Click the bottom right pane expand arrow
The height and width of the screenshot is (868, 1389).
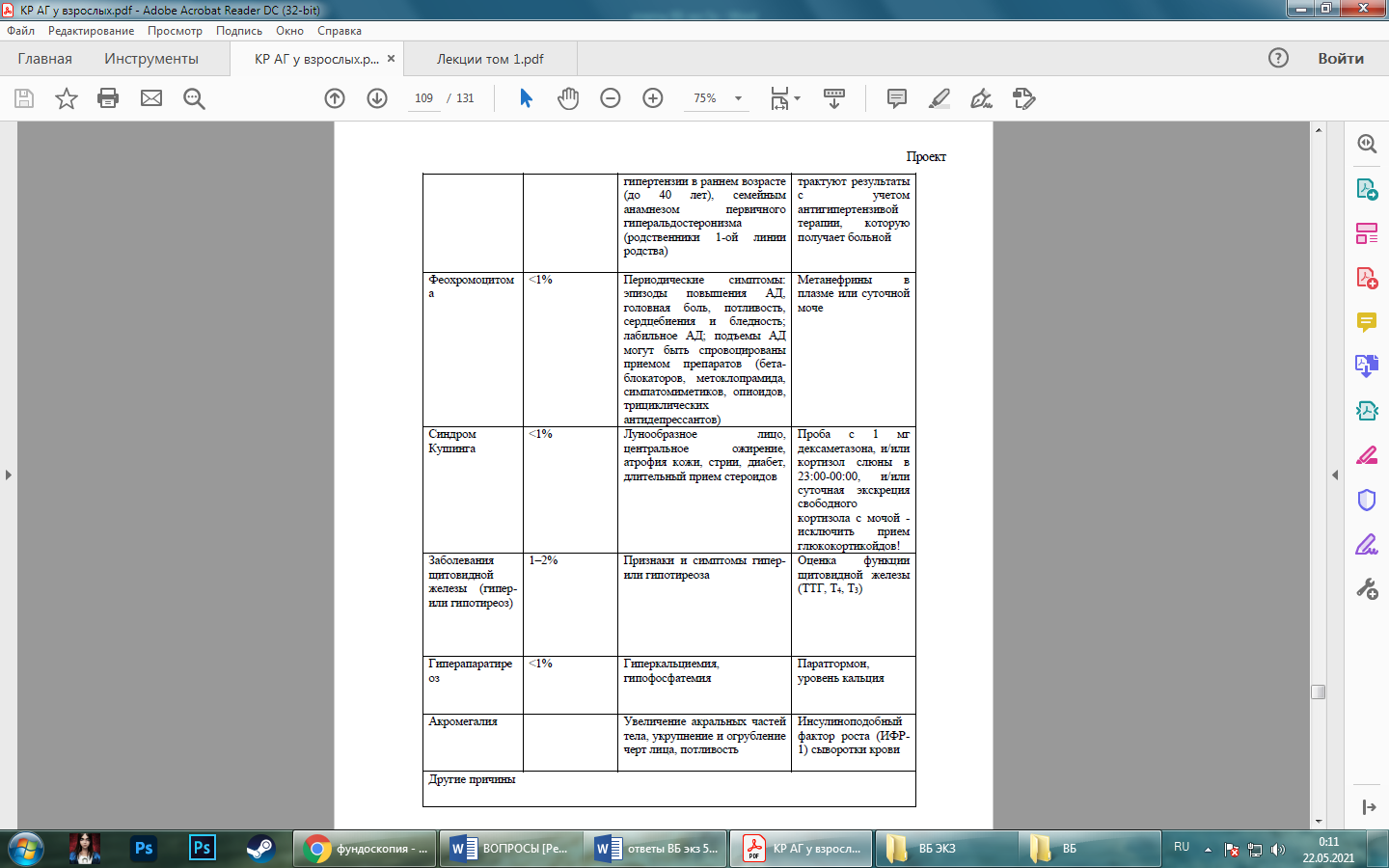[1369, 807]
